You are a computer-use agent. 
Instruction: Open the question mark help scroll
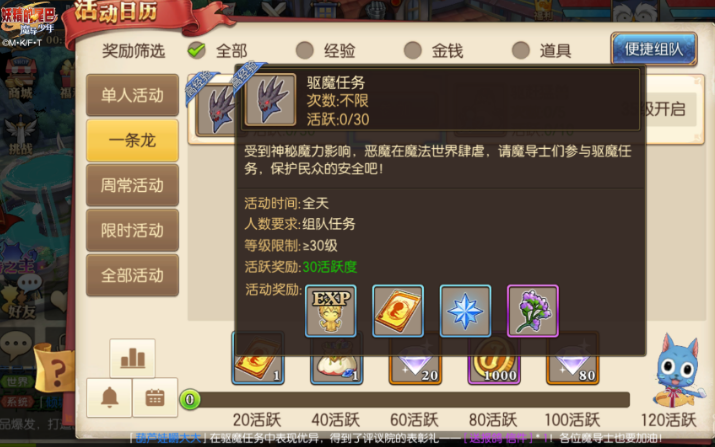pos(55,368)
